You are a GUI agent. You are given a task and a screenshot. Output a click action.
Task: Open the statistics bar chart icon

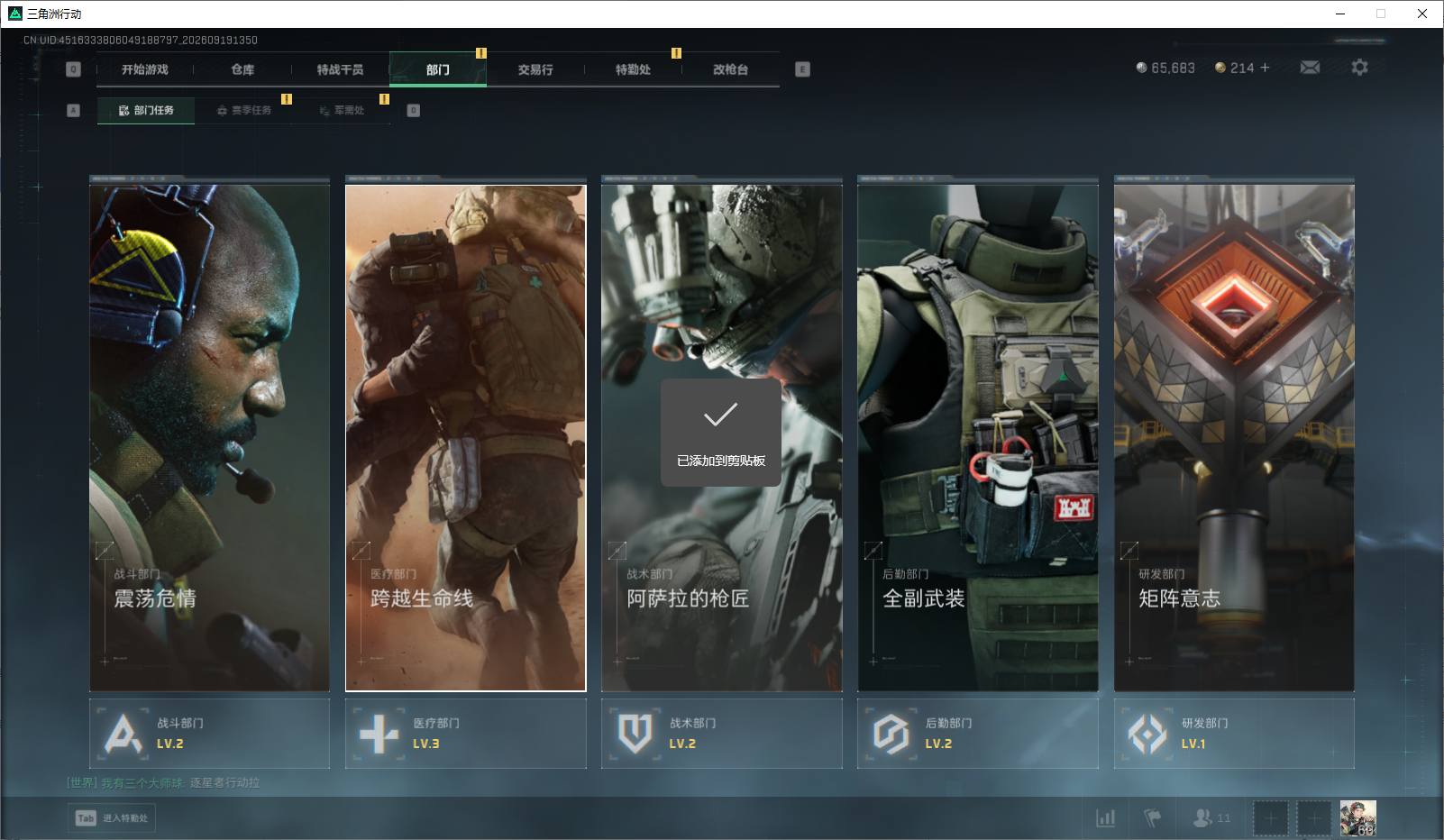click(1105, 817)
